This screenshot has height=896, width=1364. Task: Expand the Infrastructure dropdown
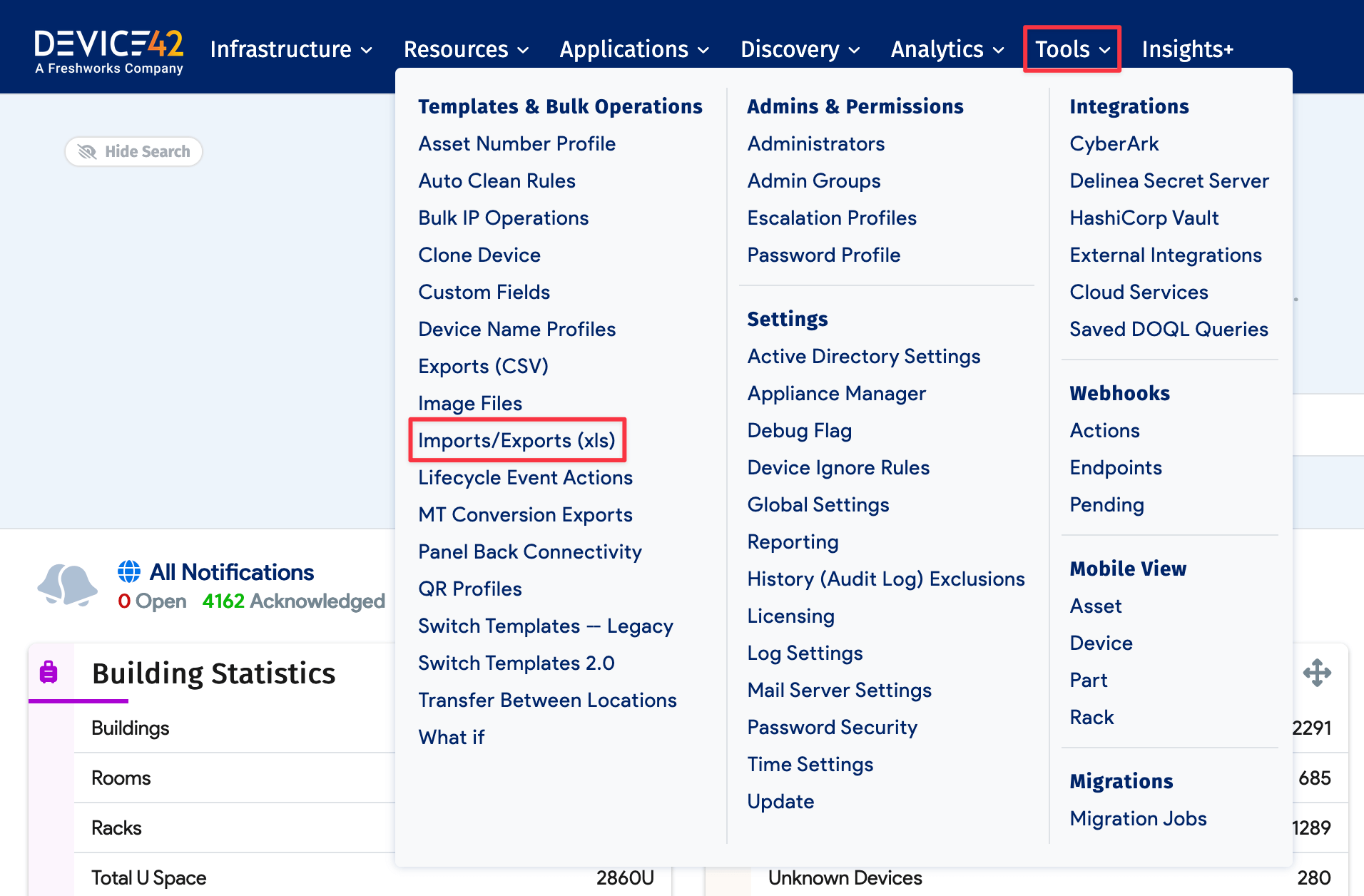point(289,49)
